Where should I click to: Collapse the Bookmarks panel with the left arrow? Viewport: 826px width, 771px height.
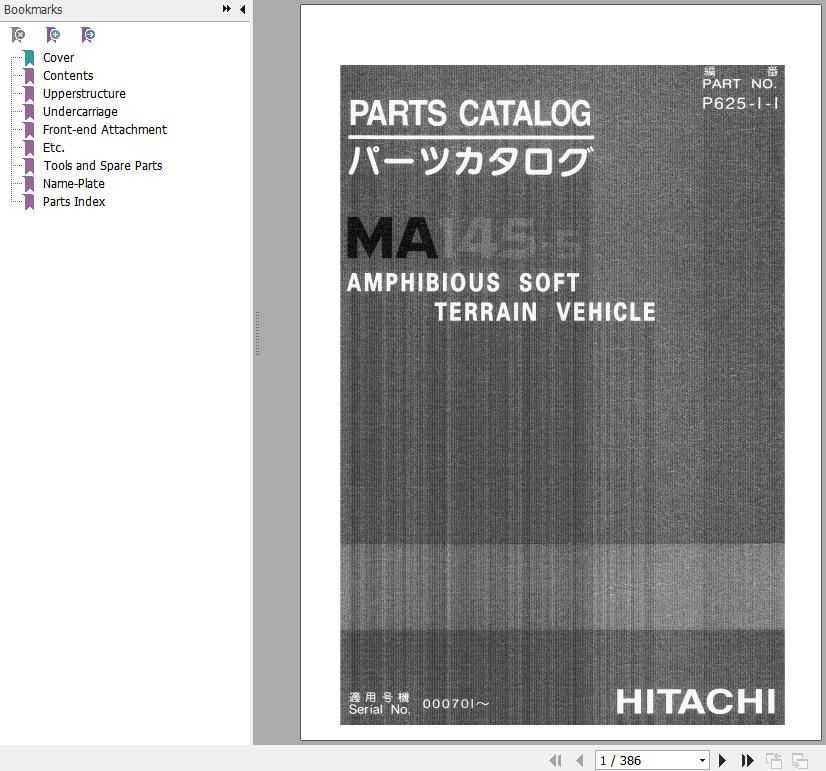point(242,9)
